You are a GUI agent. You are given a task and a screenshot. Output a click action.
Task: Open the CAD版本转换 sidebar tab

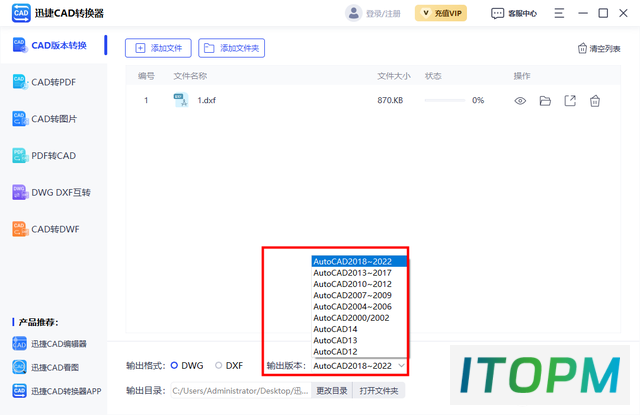54,45
